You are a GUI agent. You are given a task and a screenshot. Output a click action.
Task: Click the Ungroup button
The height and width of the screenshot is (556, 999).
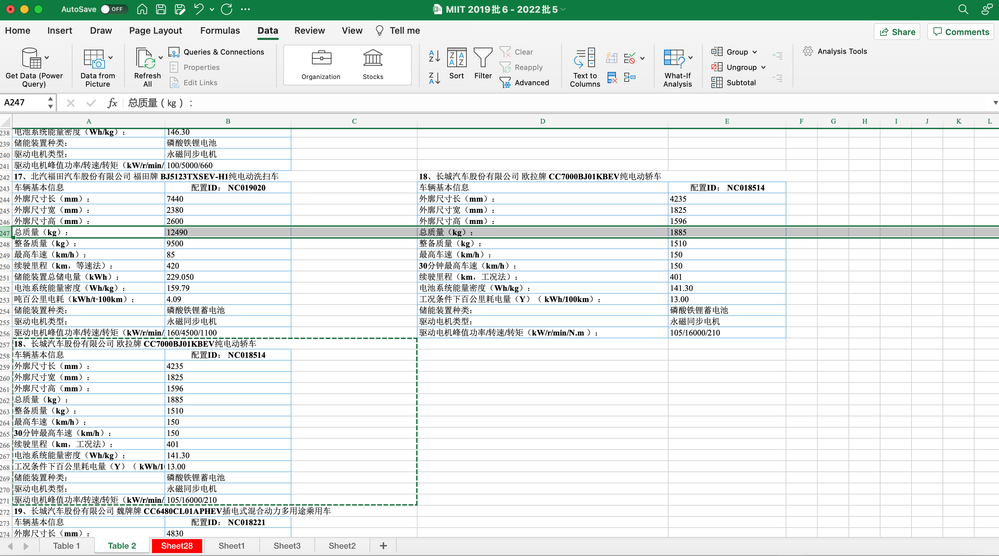pos(734,68)
